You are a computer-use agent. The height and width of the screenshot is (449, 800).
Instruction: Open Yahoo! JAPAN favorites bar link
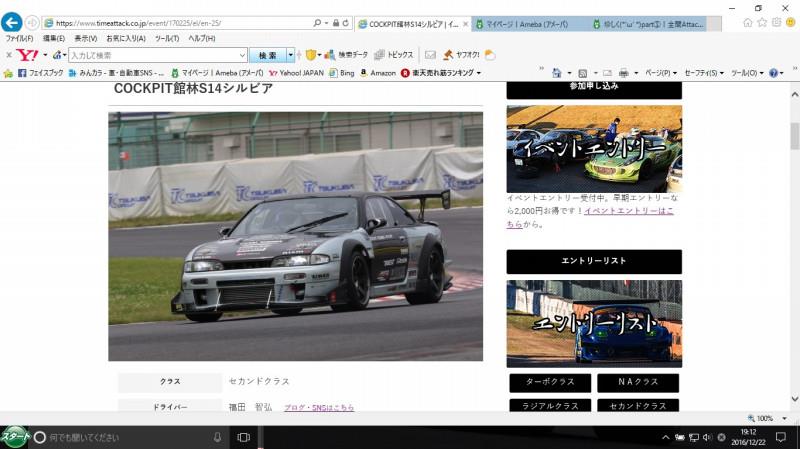tap(296, 73)
